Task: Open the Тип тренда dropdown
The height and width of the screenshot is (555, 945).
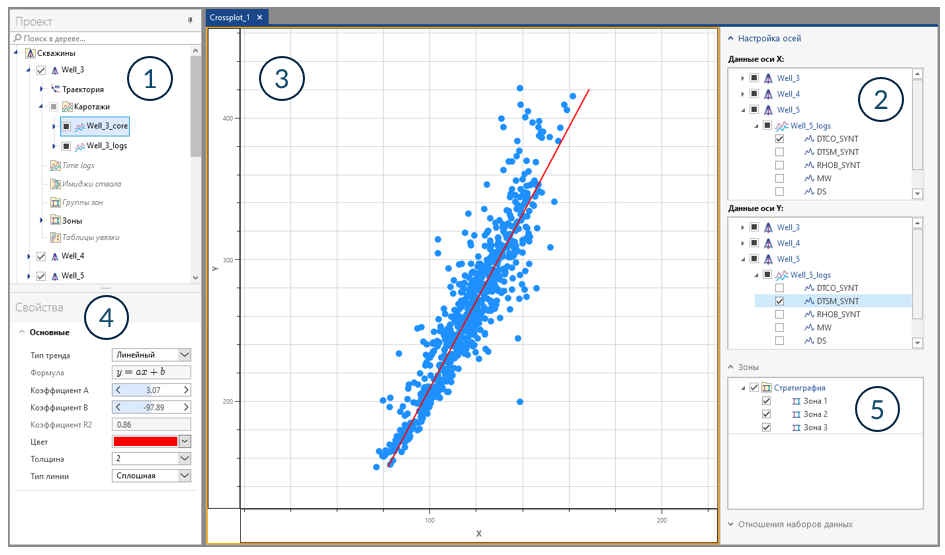Action: click(184, 355)
